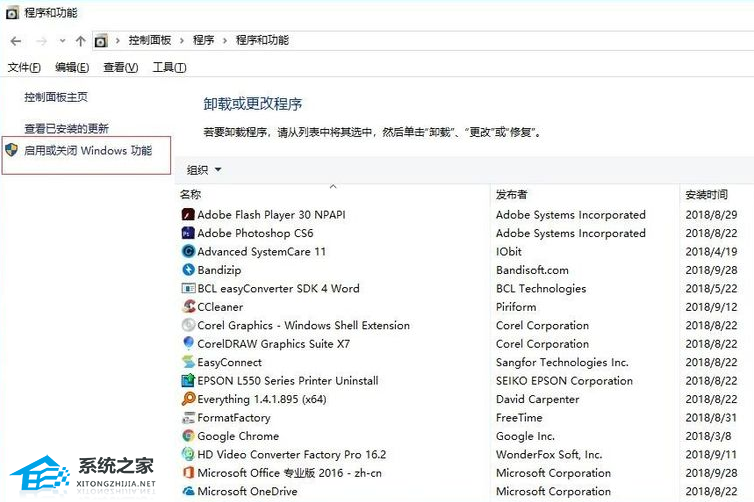Click publisher IObit

point(509,251)
